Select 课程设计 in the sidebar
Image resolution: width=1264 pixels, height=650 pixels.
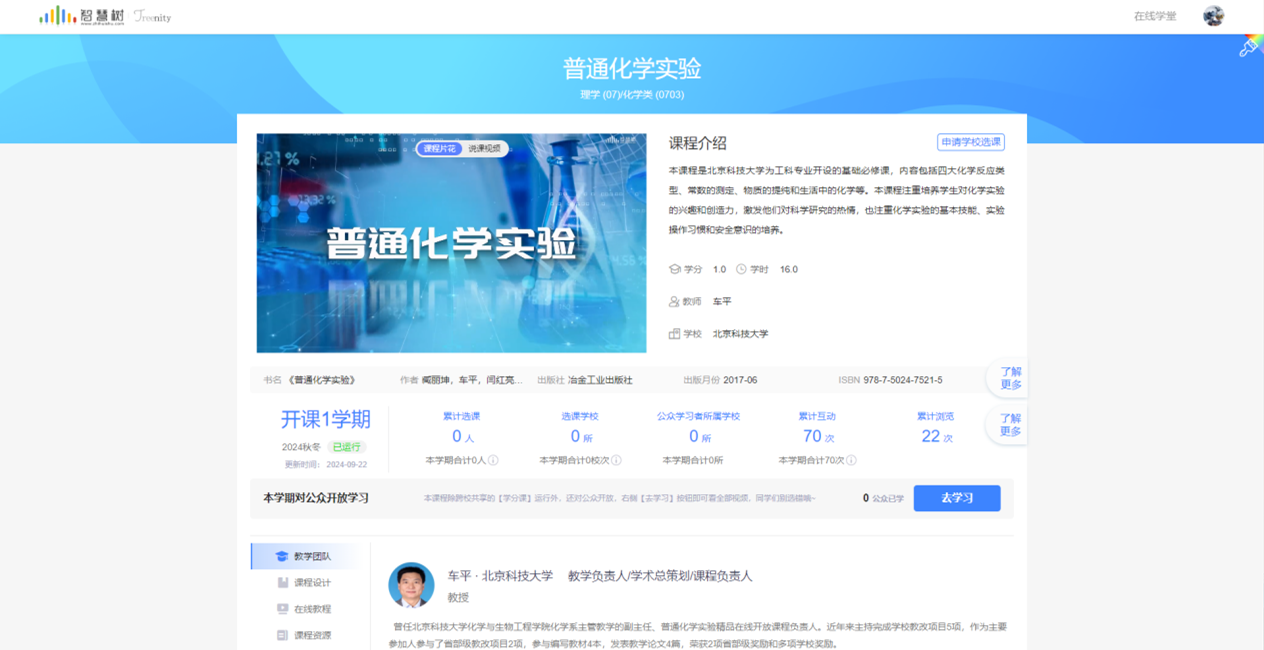[312, 583]
